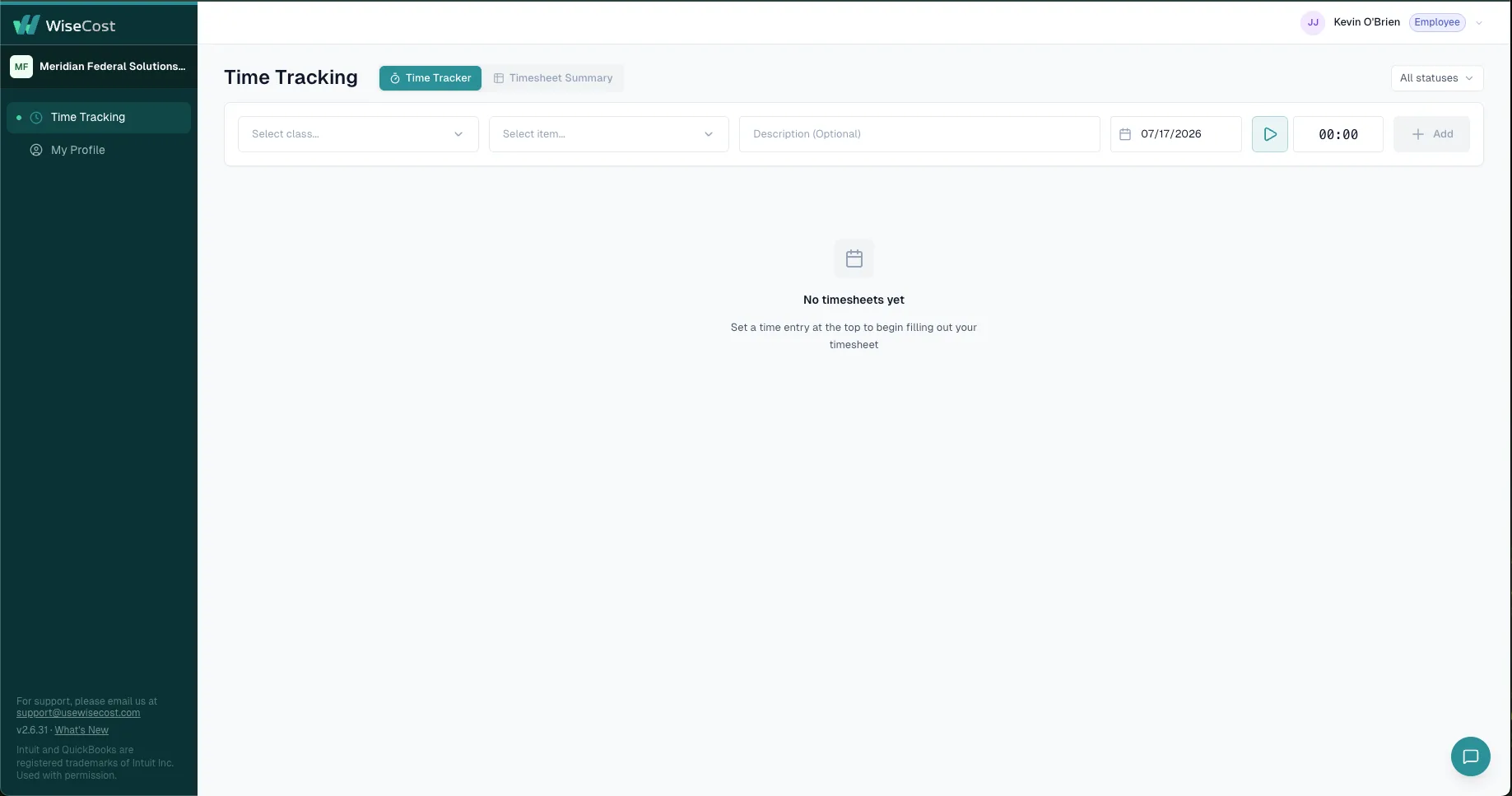Open the What's New link
The width and height of the screenshot is (1512, 796).
click(x=81, y=730)
